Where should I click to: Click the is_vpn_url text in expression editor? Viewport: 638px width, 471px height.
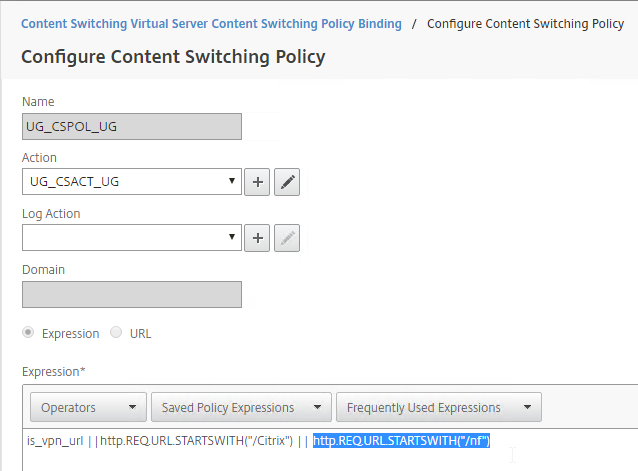tap(55, 441)
